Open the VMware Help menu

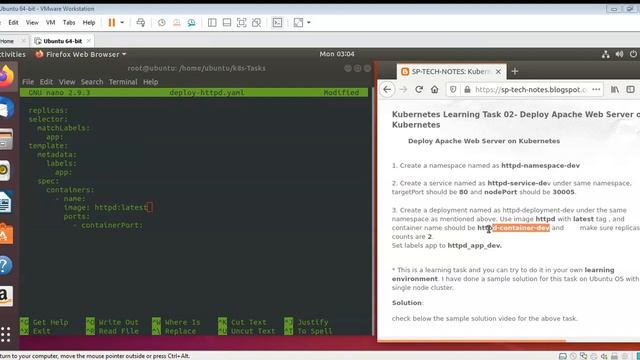pyautogui.click(x=89, y=22)
